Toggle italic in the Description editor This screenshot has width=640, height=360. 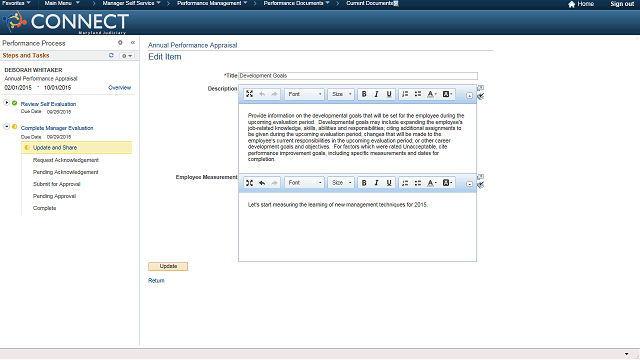[x=376, y=94]
